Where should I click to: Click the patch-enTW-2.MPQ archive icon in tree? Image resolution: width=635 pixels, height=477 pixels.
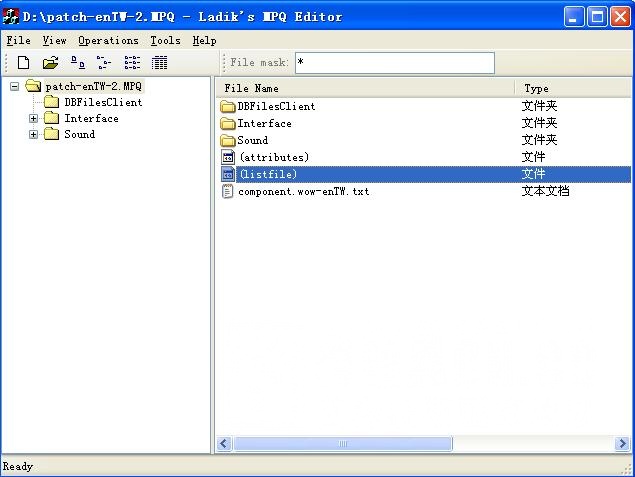click(x=33, y=86)
